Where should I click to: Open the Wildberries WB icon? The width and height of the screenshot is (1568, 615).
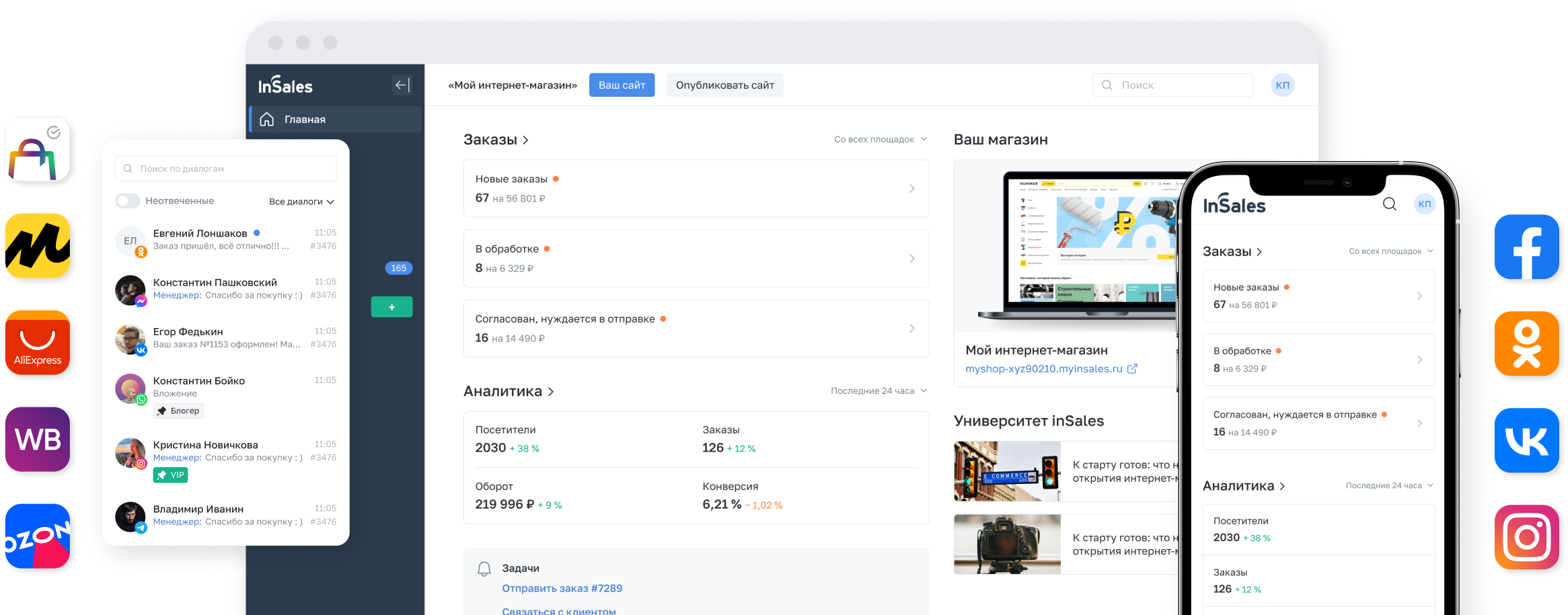click(38, 440)
